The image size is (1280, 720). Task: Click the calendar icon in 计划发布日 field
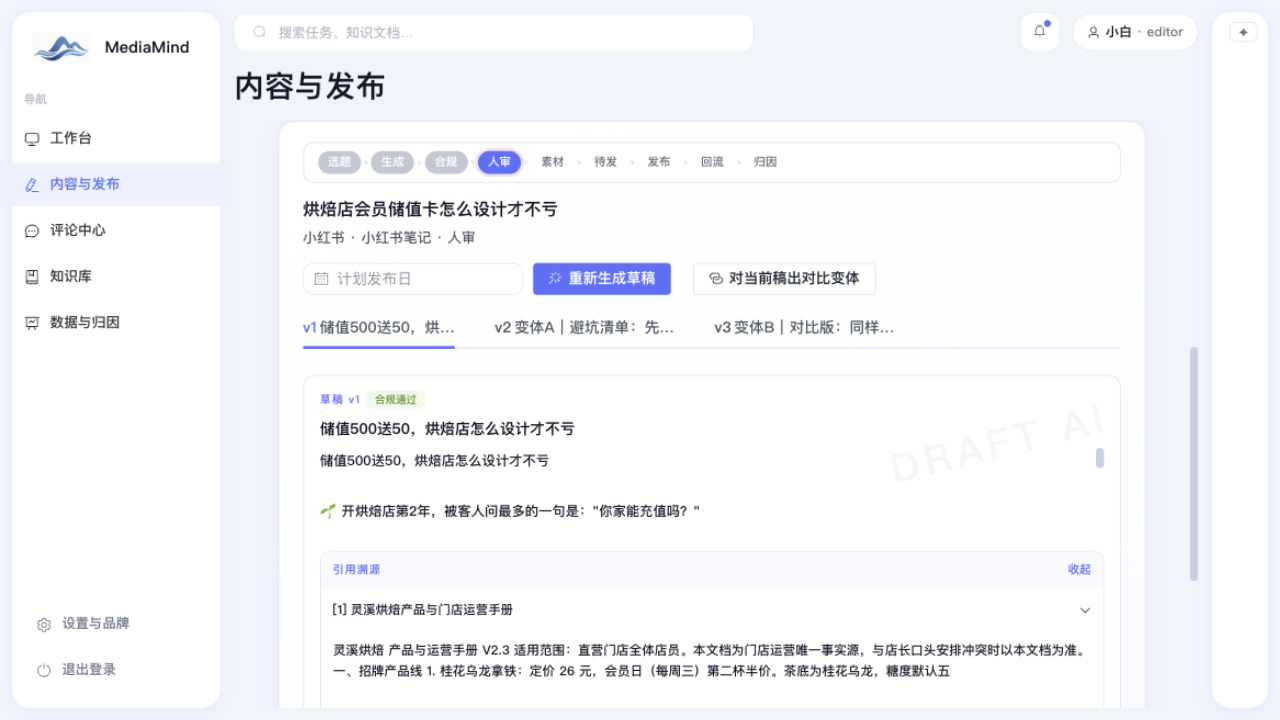pos(321,279)
